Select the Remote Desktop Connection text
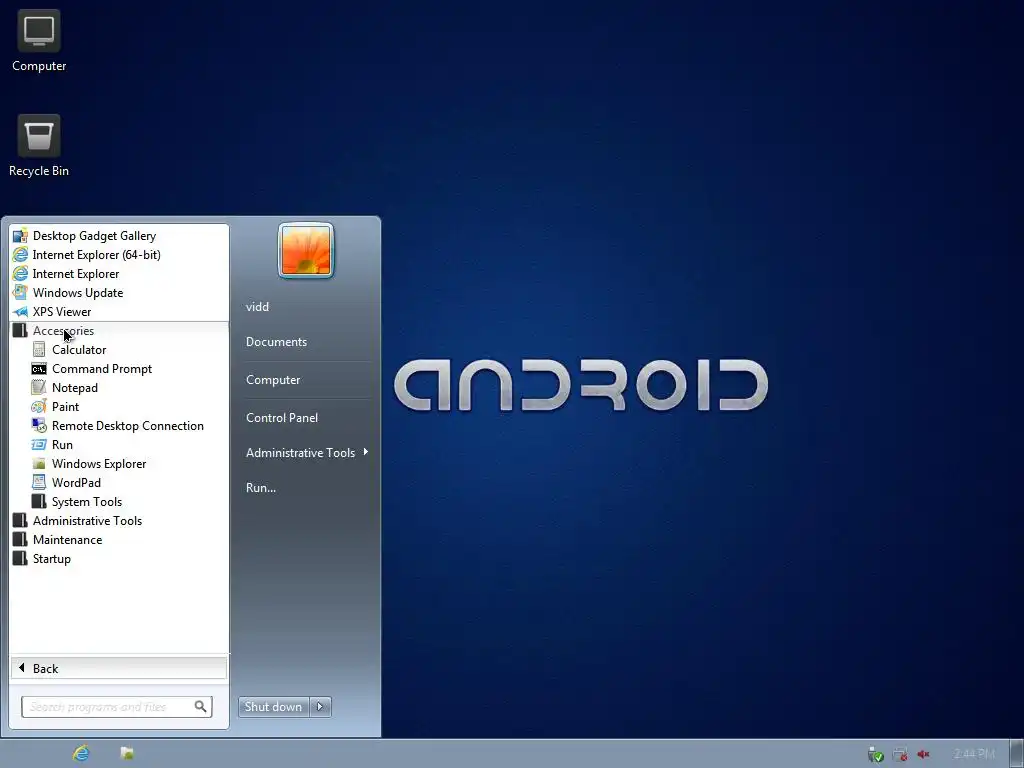1024x768 pixels. (128, 425)
